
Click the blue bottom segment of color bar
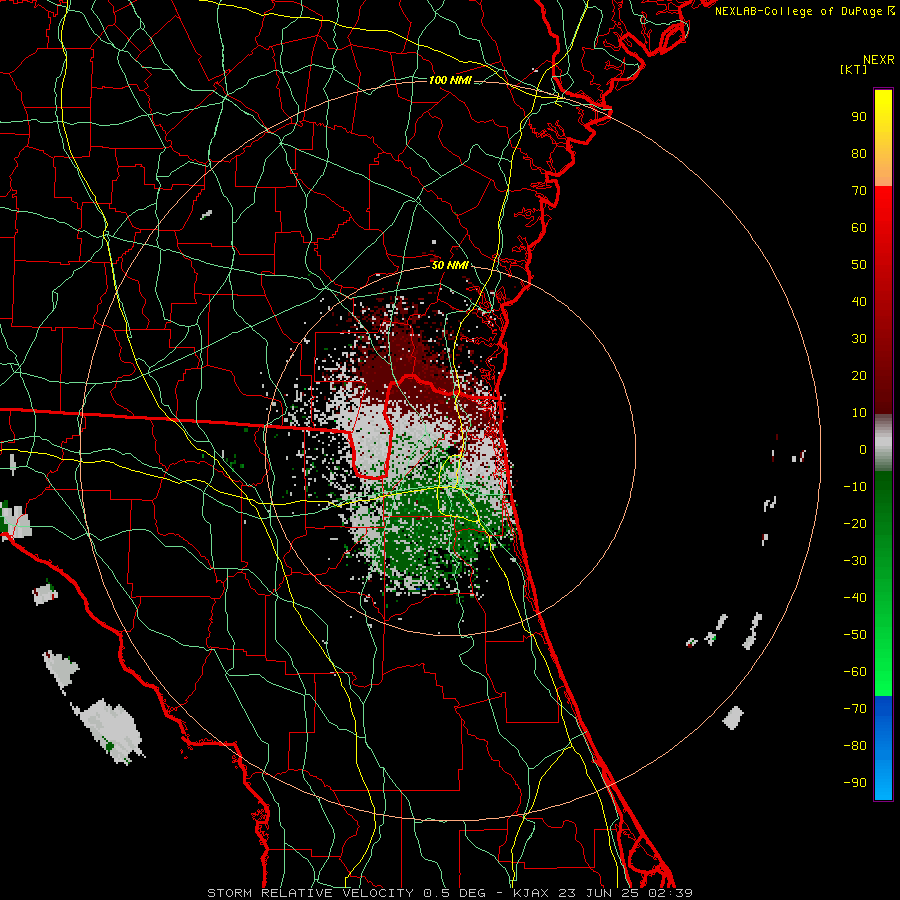click(883, 748)
